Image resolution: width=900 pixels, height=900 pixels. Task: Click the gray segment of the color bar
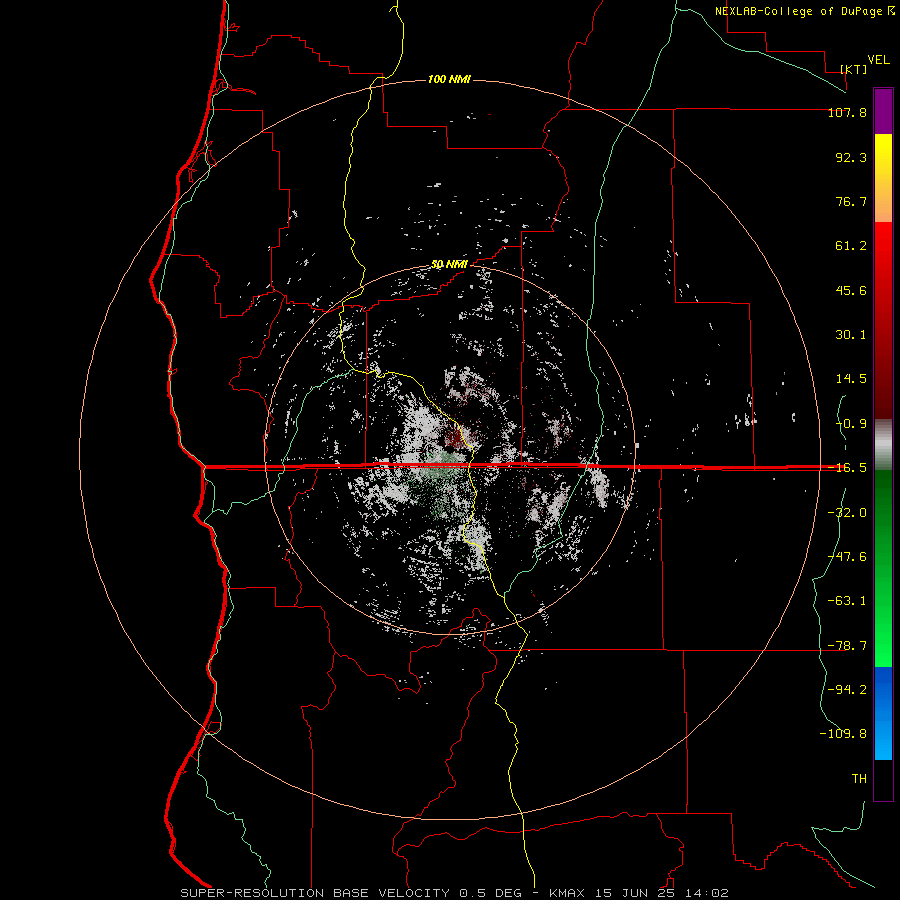(883, 444)
